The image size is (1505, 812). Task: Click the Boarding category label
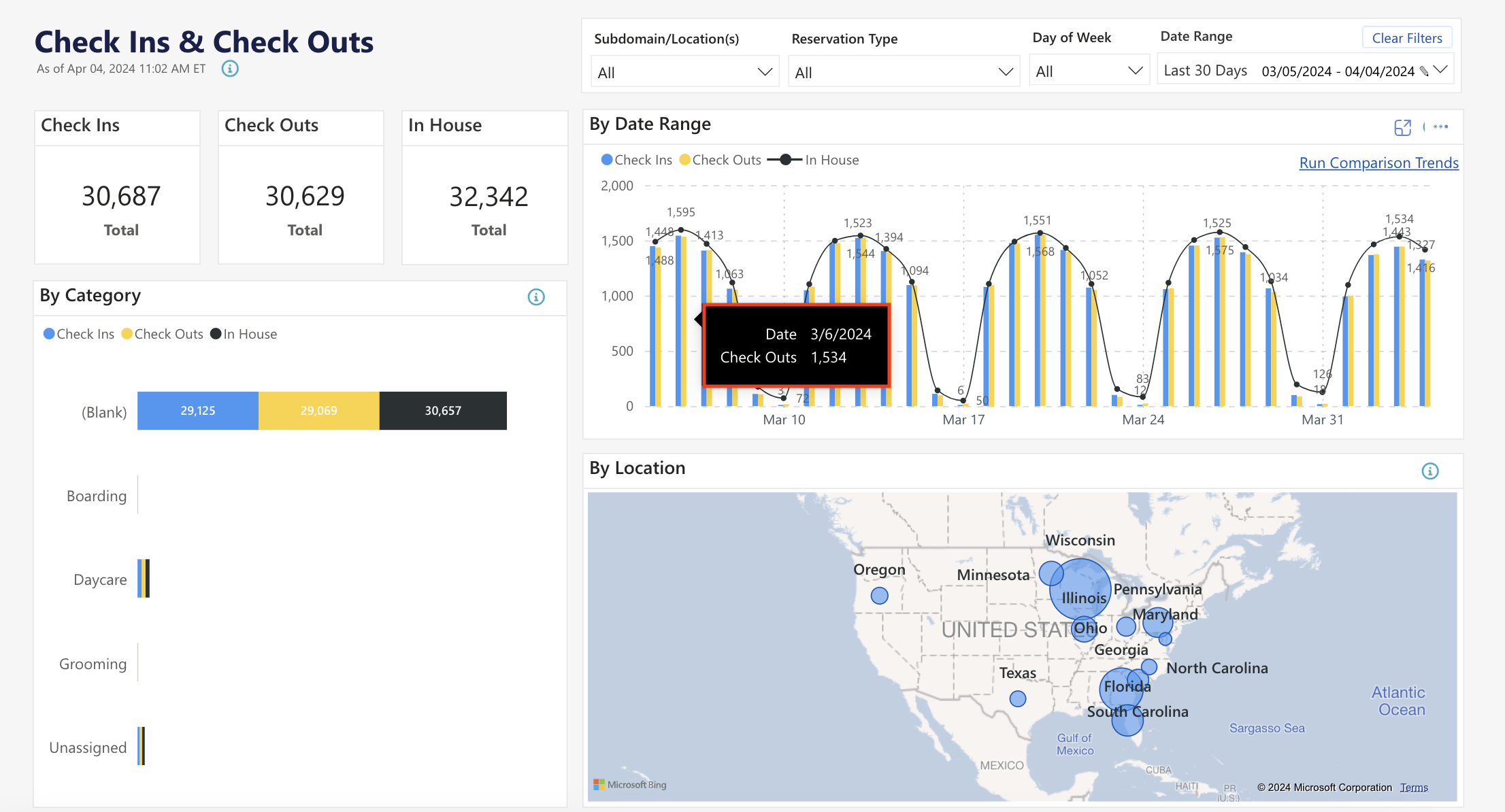[97, 496]
